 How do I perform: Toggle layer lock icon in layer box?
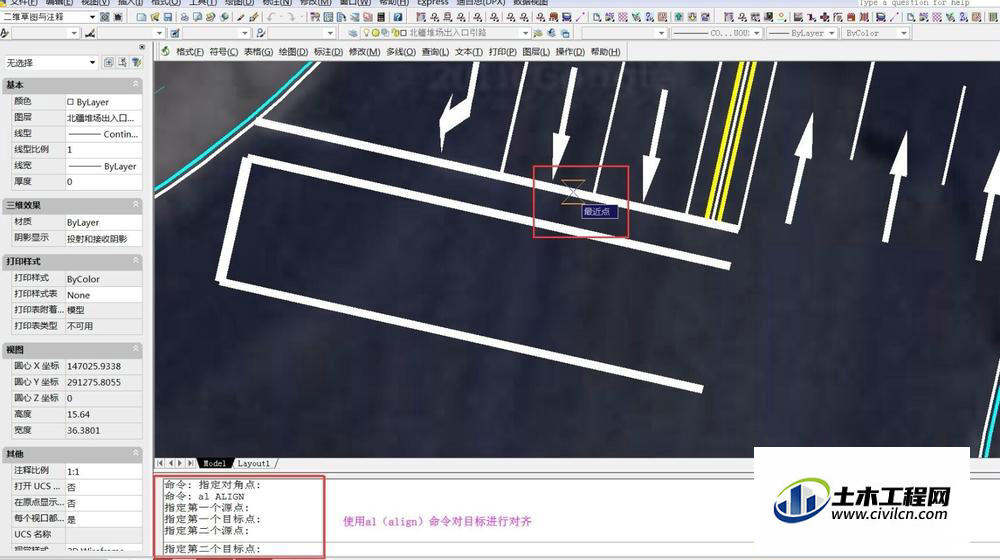[395, 33]
